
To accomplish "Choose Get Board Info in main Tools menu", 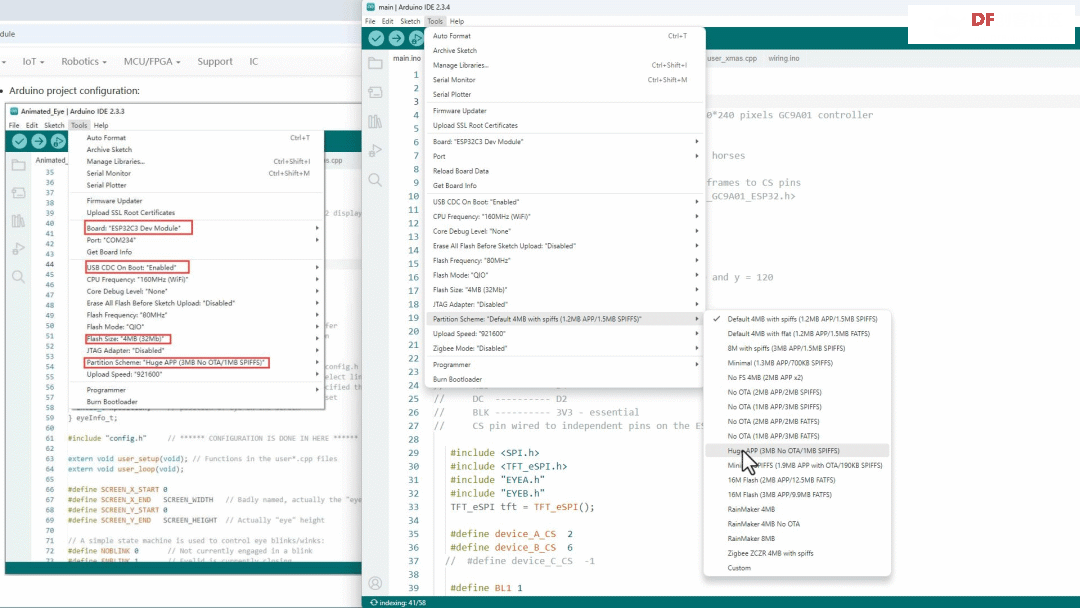I will coord(565,186).
